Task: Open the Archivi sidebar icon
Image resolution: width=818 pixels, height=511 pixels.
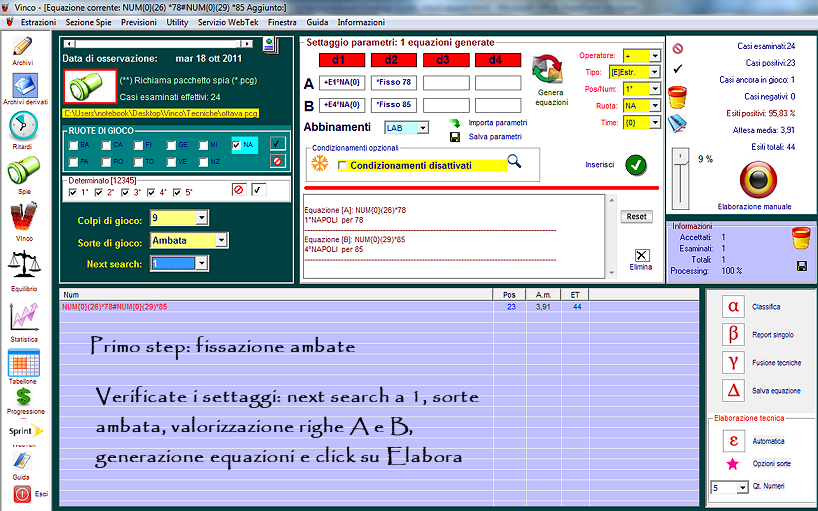Action: [23, 50]
